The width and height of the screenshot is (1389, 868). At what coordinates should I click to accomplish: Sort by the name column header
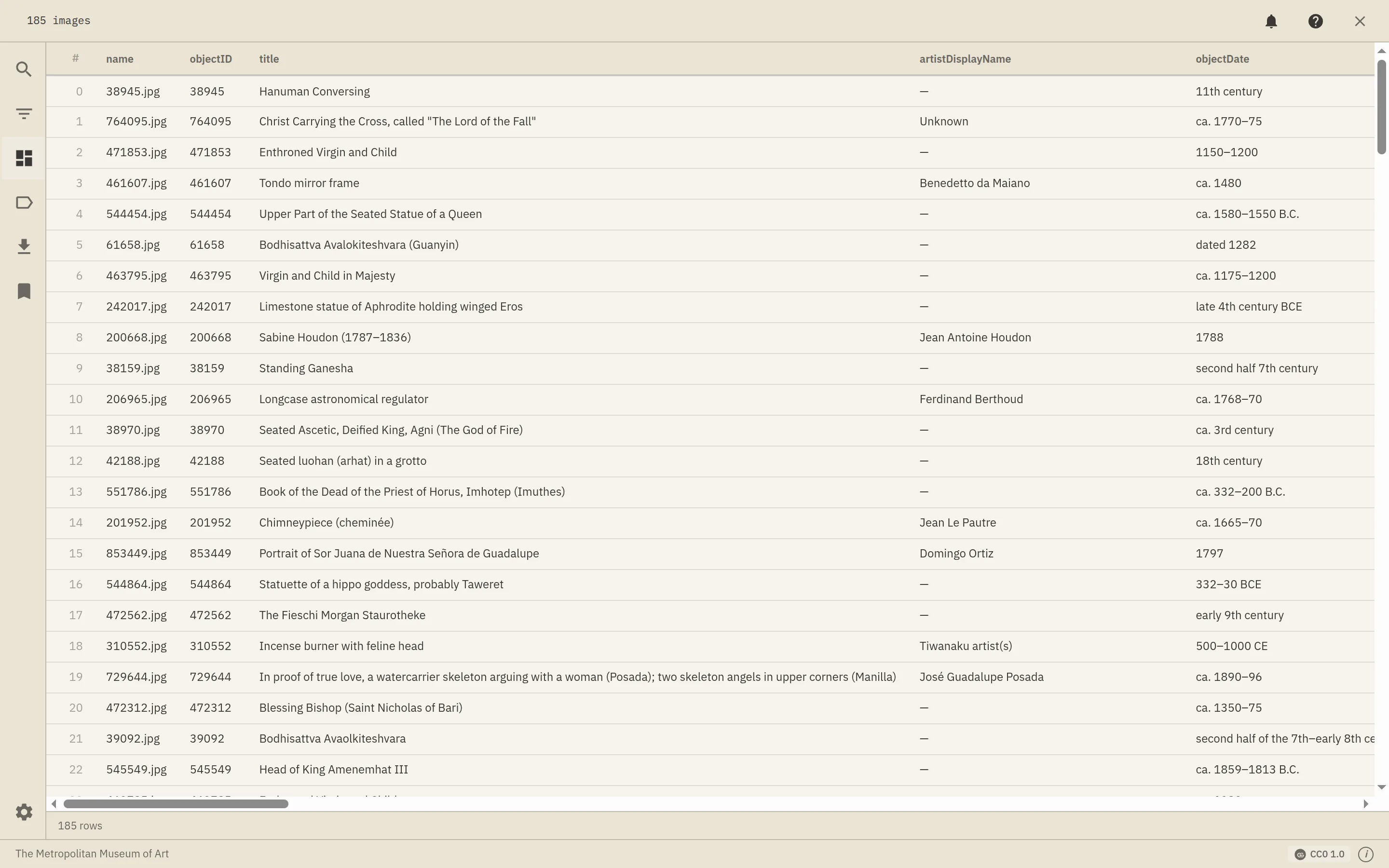pos(120,59)
